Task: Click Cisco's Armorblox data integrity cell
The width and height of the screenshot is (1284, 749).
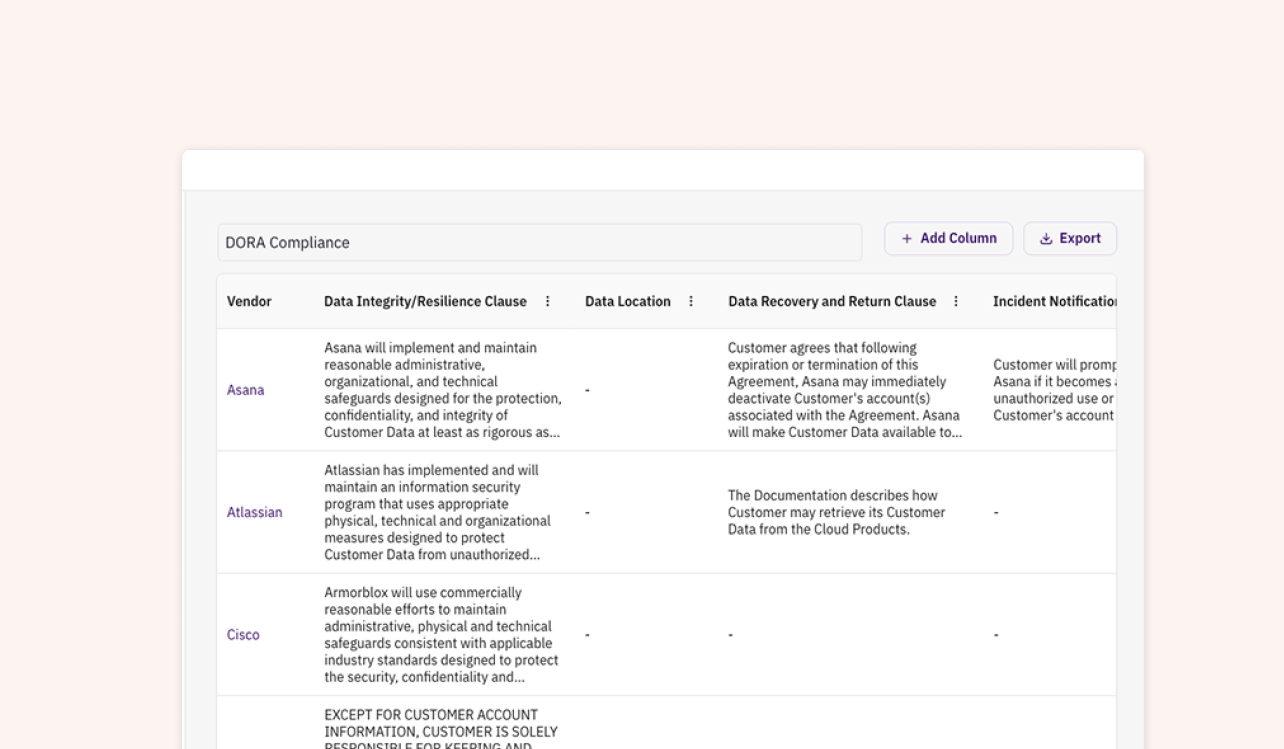Action: coord(441,635)
